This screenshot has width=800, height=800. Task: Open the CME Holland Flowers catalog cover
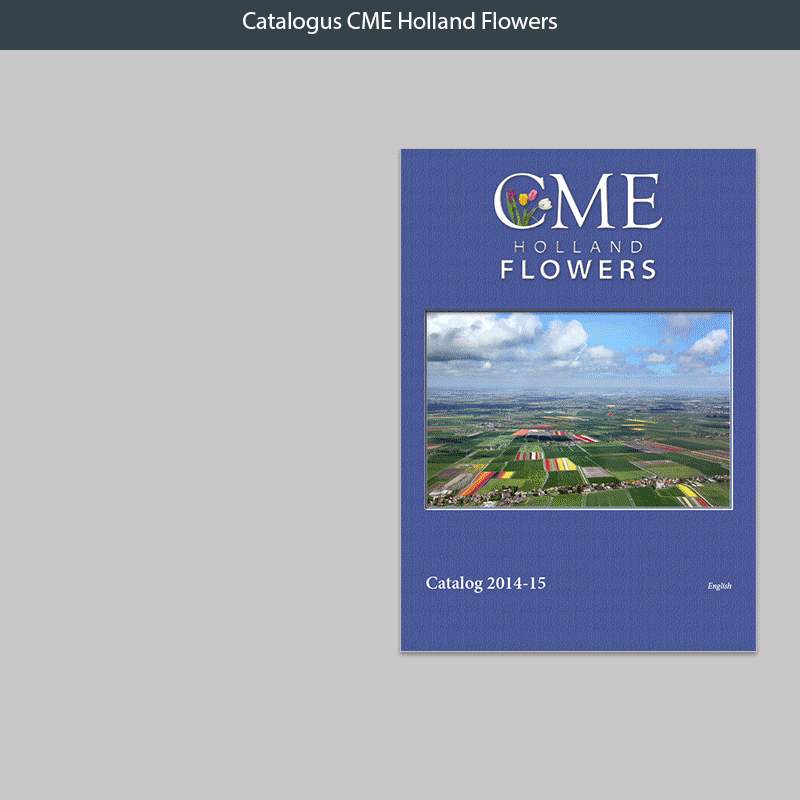point(578,400)
